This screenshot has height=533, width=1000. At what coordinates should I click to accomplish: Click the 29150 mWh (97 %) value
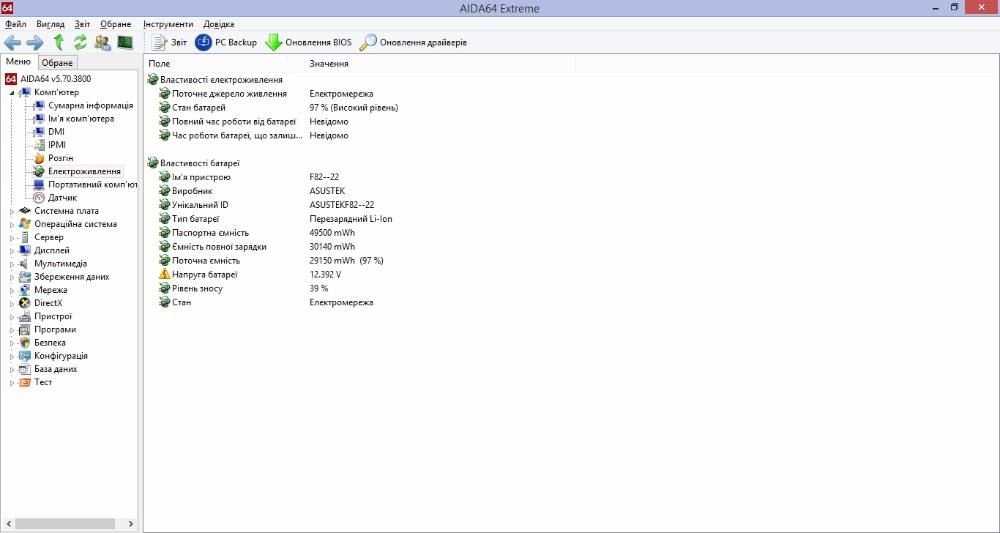pyautogui.click(x=346, y=261)
